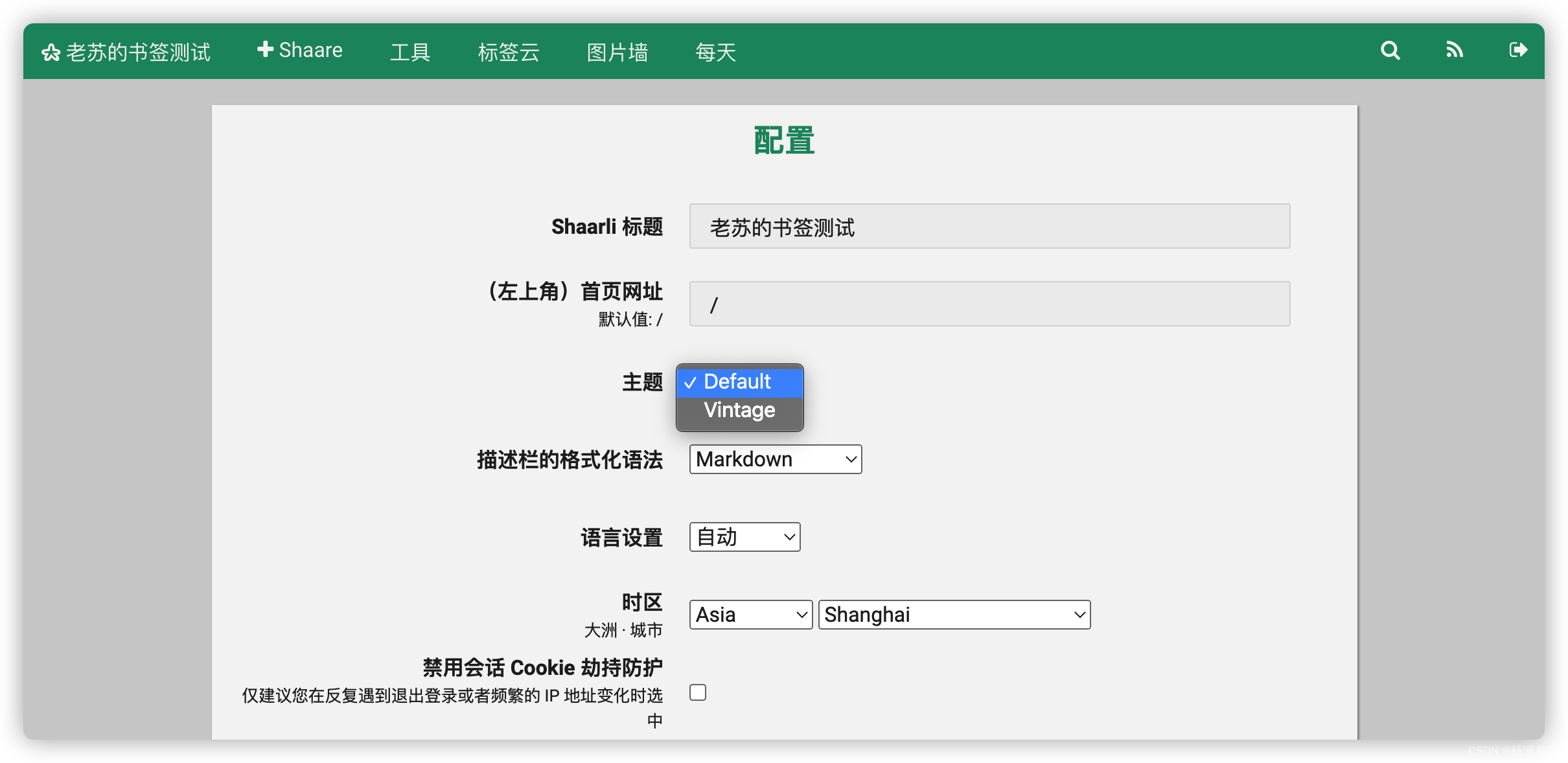Go to 标签云 page
The height and width of the screenshot is (763, 1568).
pos(509,52)
